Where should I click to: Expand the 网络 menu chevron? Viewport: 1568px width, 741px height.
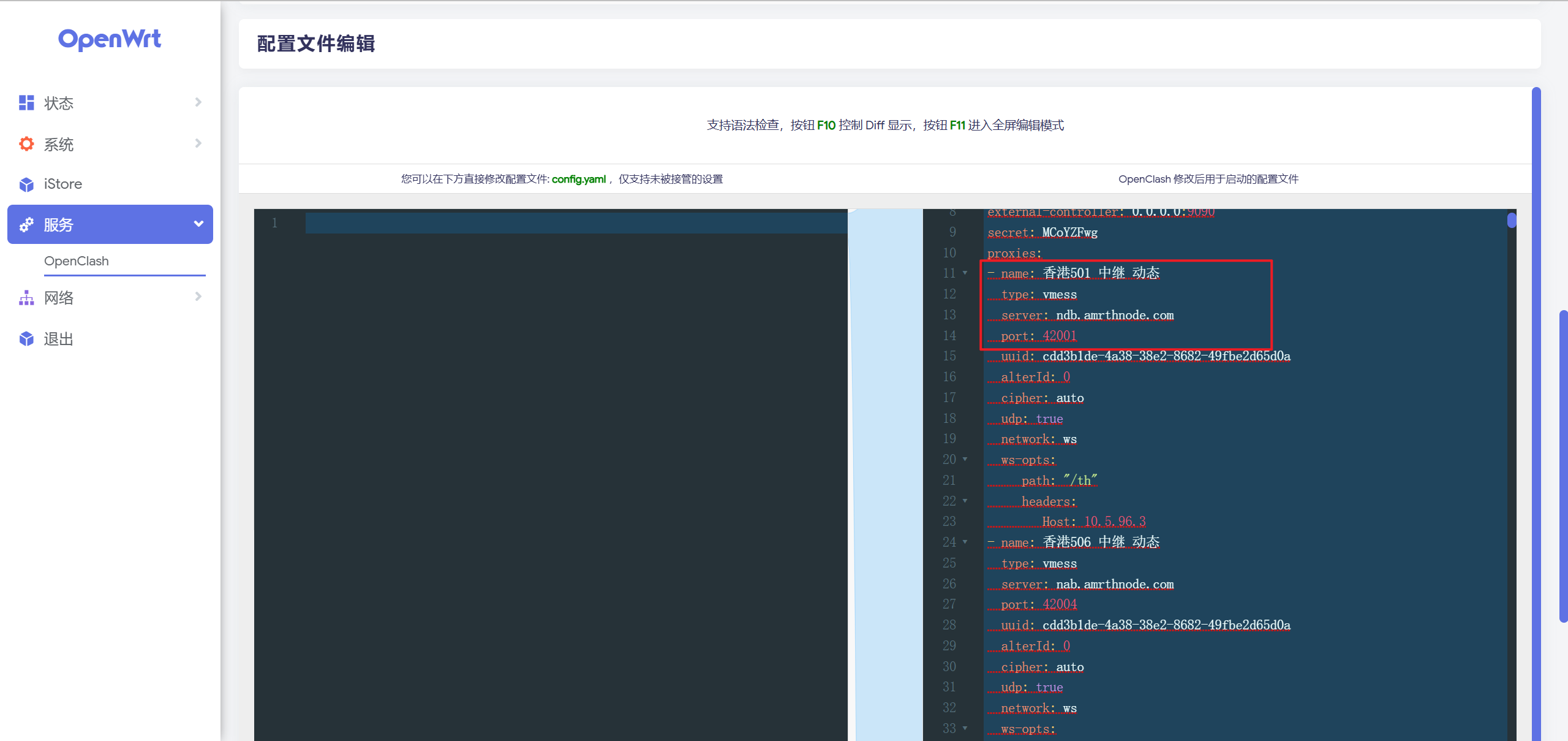[198, 297]
